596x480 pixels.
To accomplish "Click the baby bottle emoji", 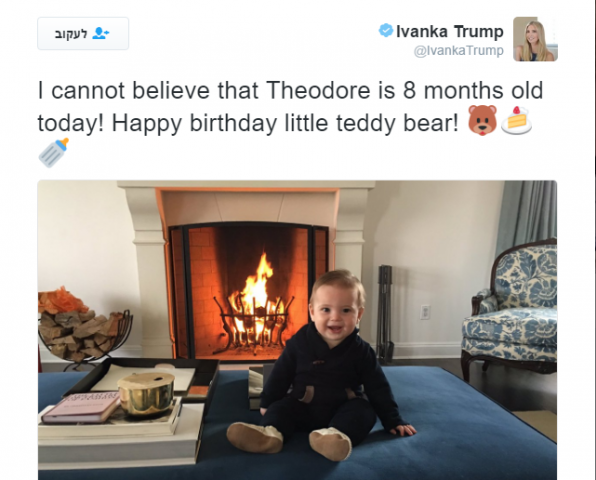I will pos(54,153).
